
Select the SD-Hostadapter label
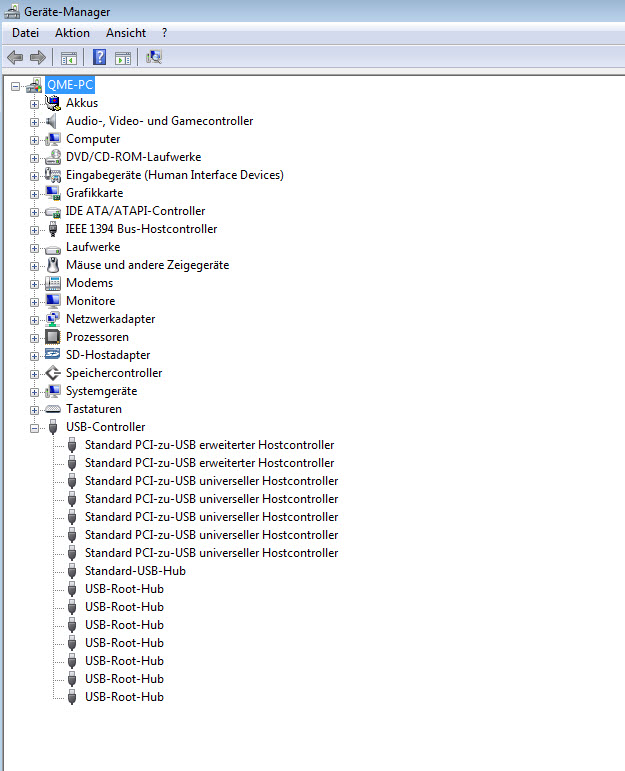[x=108, y=355]
